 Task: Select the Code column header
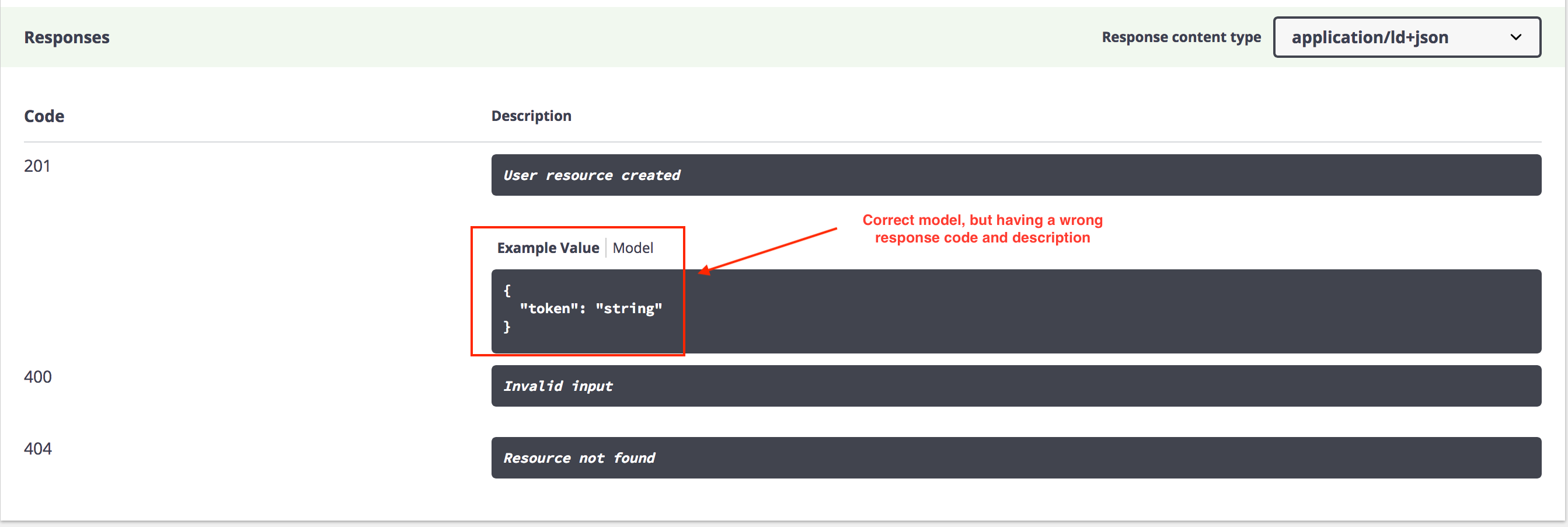click(44, 116)
